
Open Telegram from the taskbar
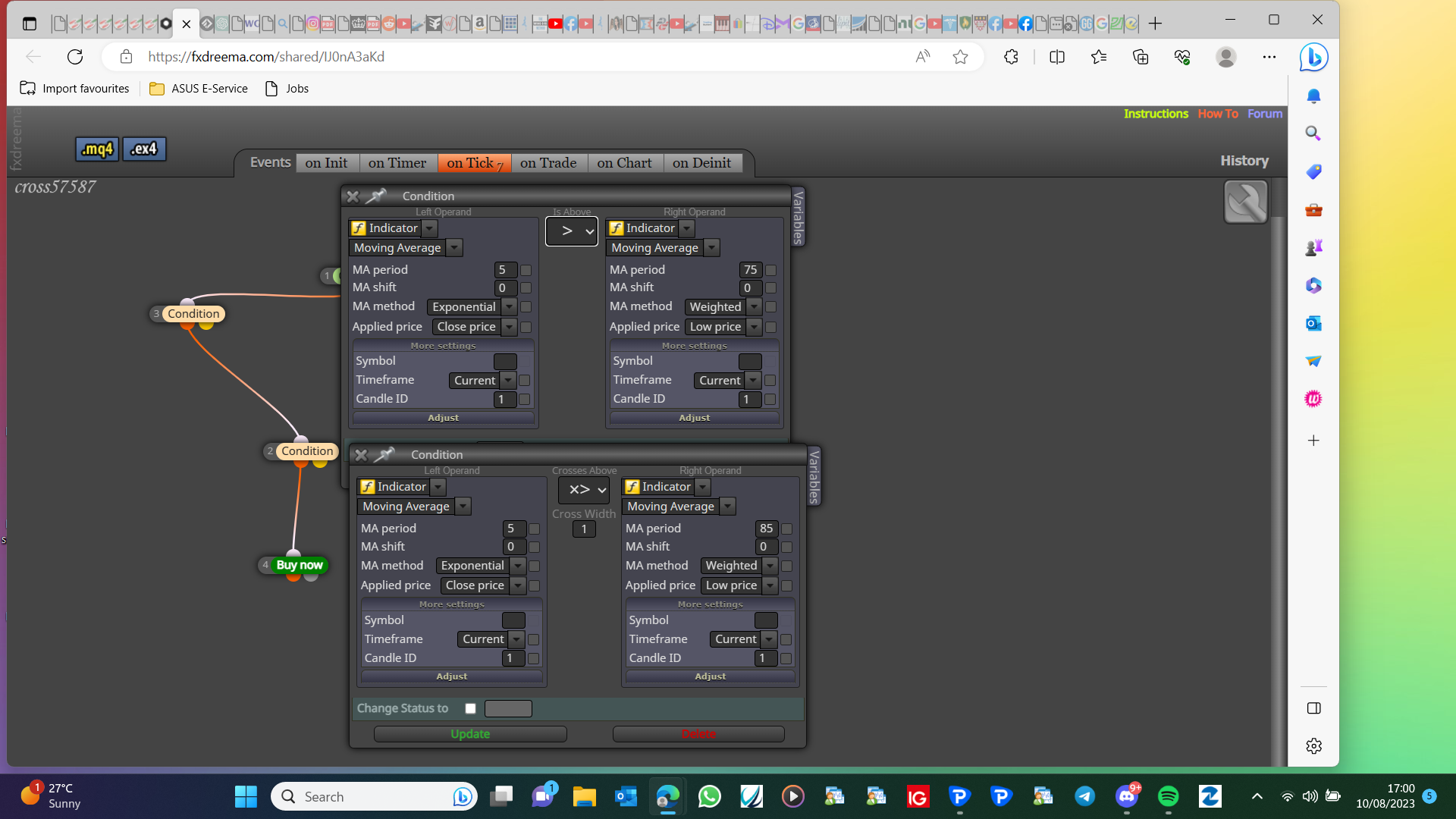(1084, 796)
